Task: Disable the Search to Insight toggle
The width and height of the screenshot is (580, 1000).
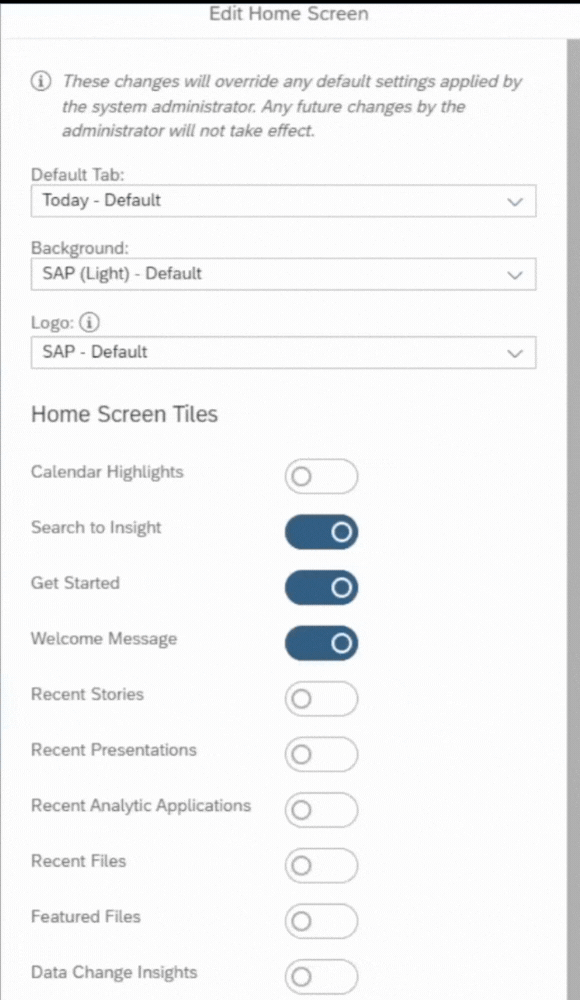Action: pyautogui.click(x=321, y=531)
